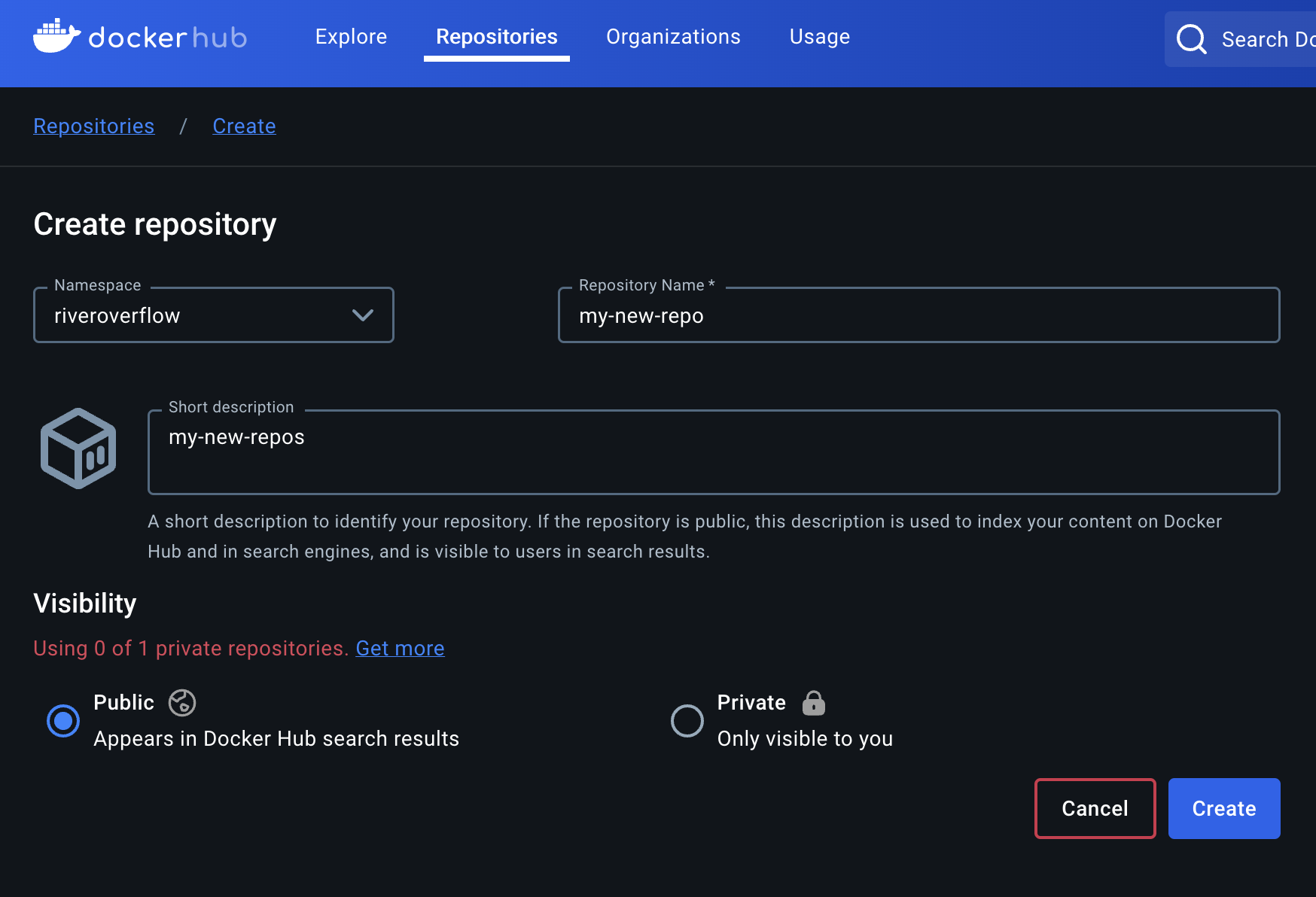Image resolution: width=1316 pixels, height=897 pixels.
Task: Click the Search Docker Hub box
Action: pyautogui.click(x=1240, y=39)
